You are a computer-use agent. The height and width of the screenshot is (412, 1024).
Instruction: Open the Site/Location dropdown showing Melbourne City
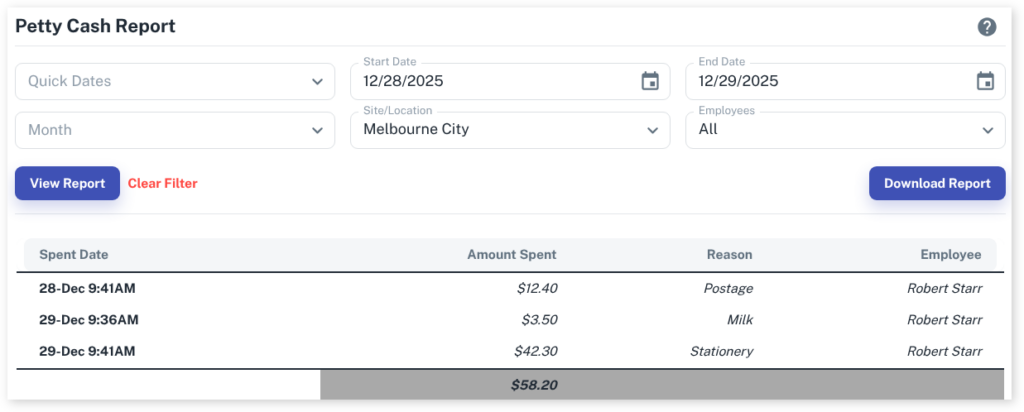tap(510, 130)
